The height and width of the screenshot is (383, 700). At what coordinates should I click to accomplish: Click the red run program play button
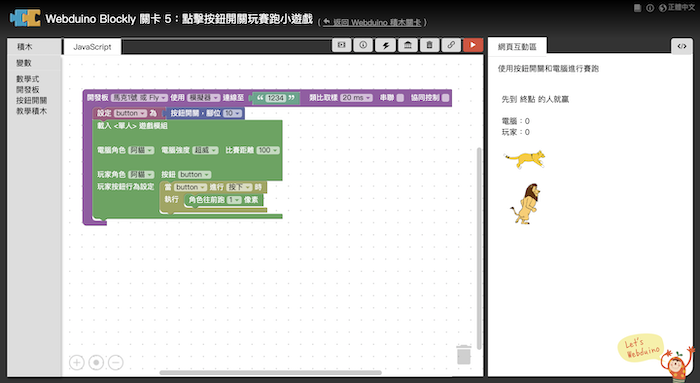coord(473,45)
